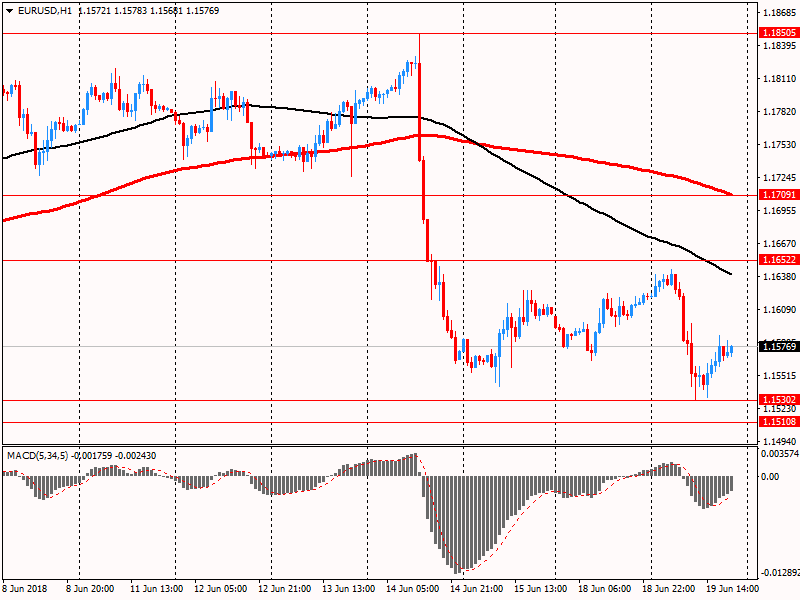Click the 1.17245 price scale value
The width and height of the screenshot is (800, 600).
click(x=780, y=178)
